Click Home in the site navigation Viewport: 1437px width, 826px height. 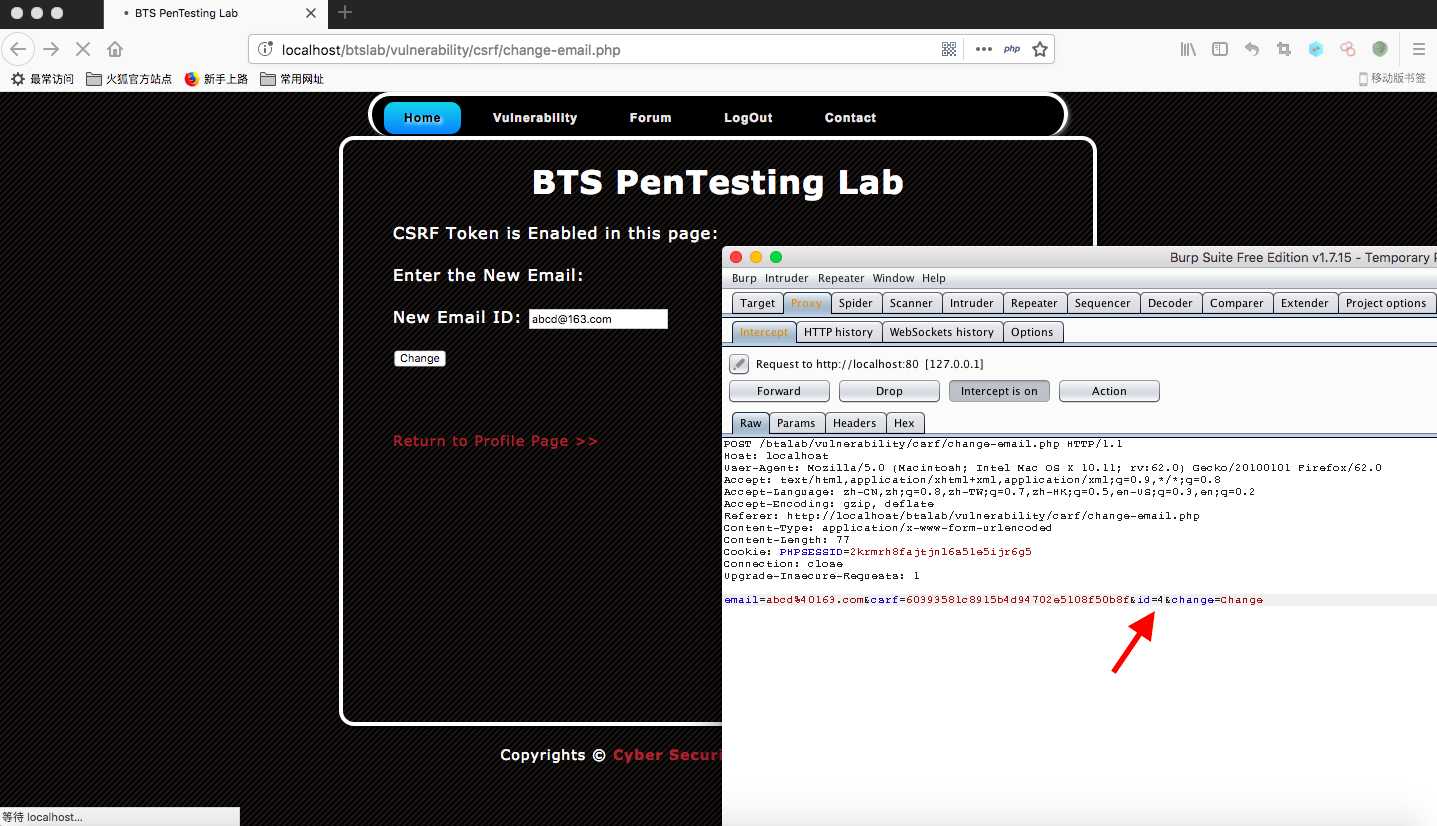pos(422,118)
